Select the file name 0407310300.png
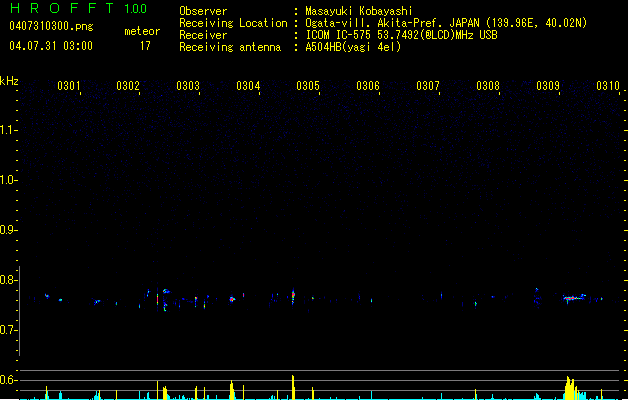This screenshot has height=400, width=629. pos(51,26)
